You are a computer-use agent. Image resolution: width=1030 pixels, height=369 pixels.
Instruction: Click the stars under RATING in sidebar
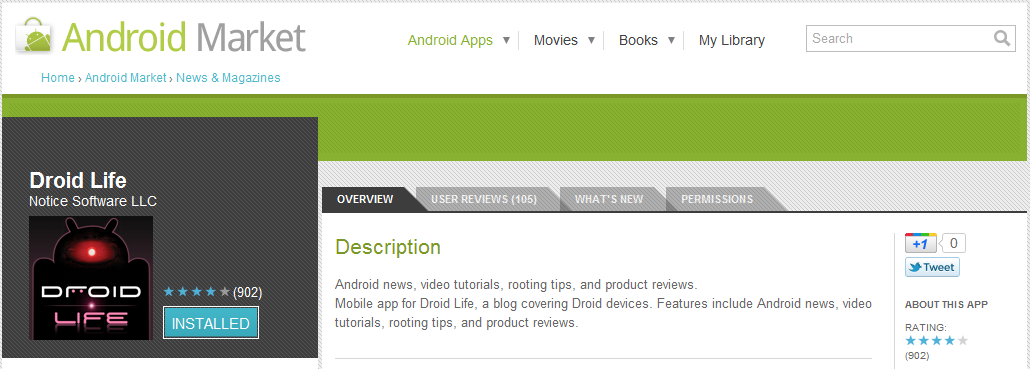tap(936, 341)
